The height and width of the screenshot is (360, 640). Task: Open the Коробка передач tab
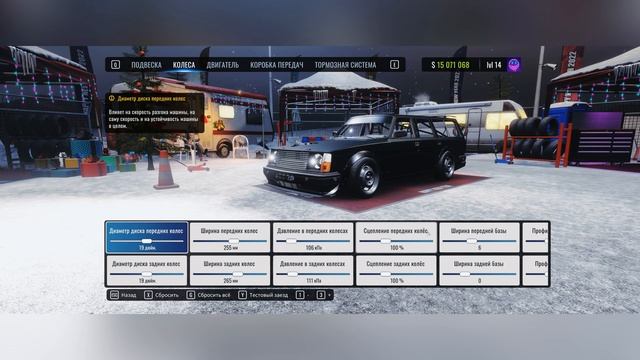277,65
